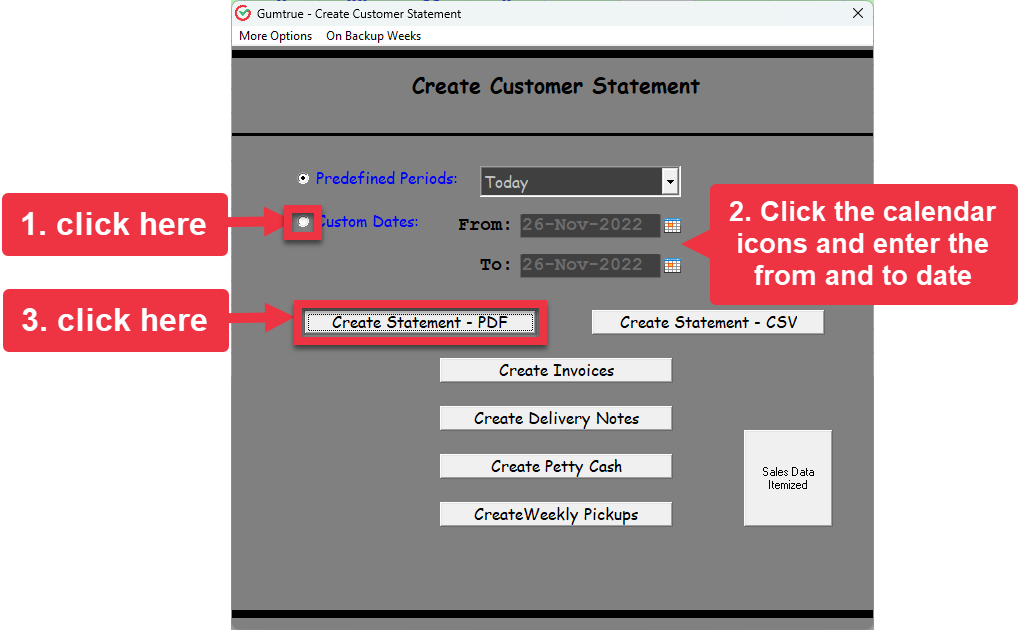Open the On Backup Weeks menu
This screenshot has width=1020, height=630.
click(x=373, y=36)
